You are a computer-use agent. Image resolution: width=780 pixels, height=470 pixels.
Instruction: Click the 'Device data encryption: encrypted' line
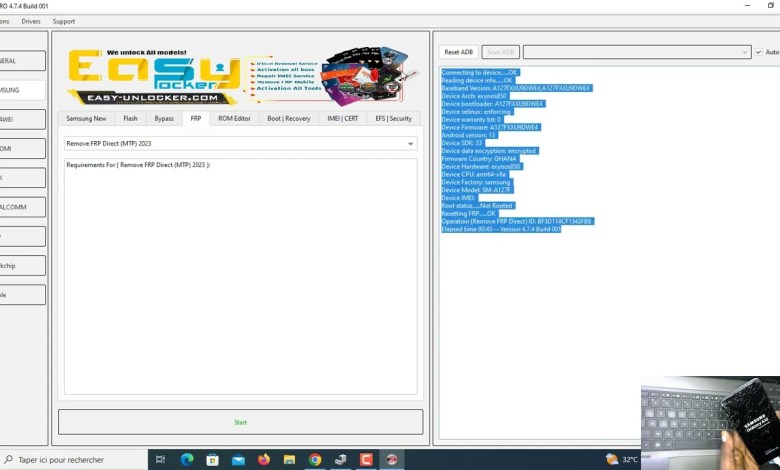pos(489,151)
